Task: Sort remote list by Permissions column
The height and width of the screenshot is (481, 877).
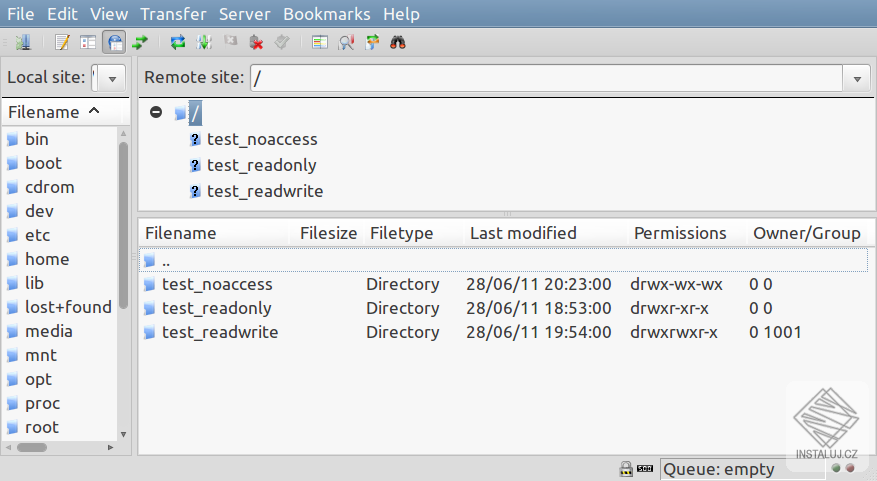Action: click(680, 233)
